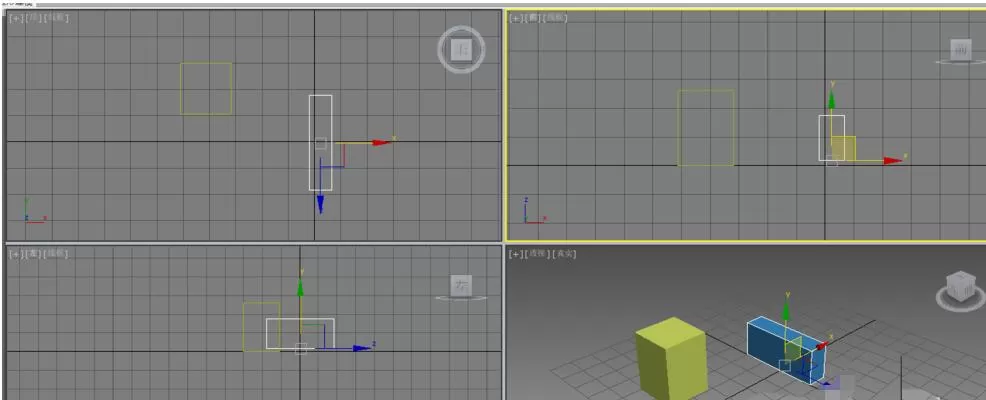Open the [+] menu of the left viewport
The height and width of the screenshot is (400, 986).
coord(16,253)
